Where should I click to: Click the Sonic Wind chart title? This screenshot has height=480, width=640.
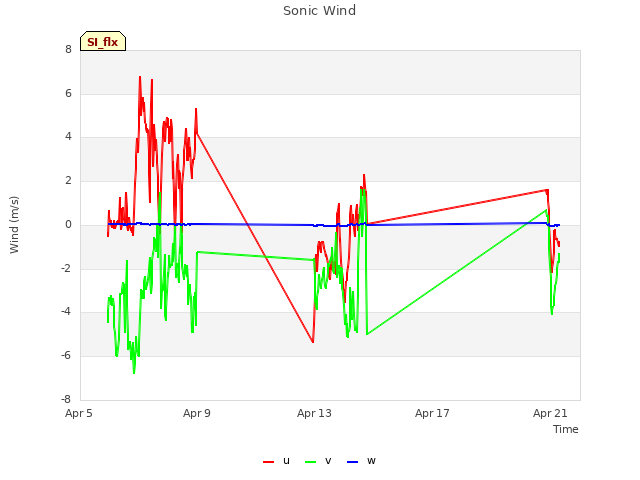point(320,11)
